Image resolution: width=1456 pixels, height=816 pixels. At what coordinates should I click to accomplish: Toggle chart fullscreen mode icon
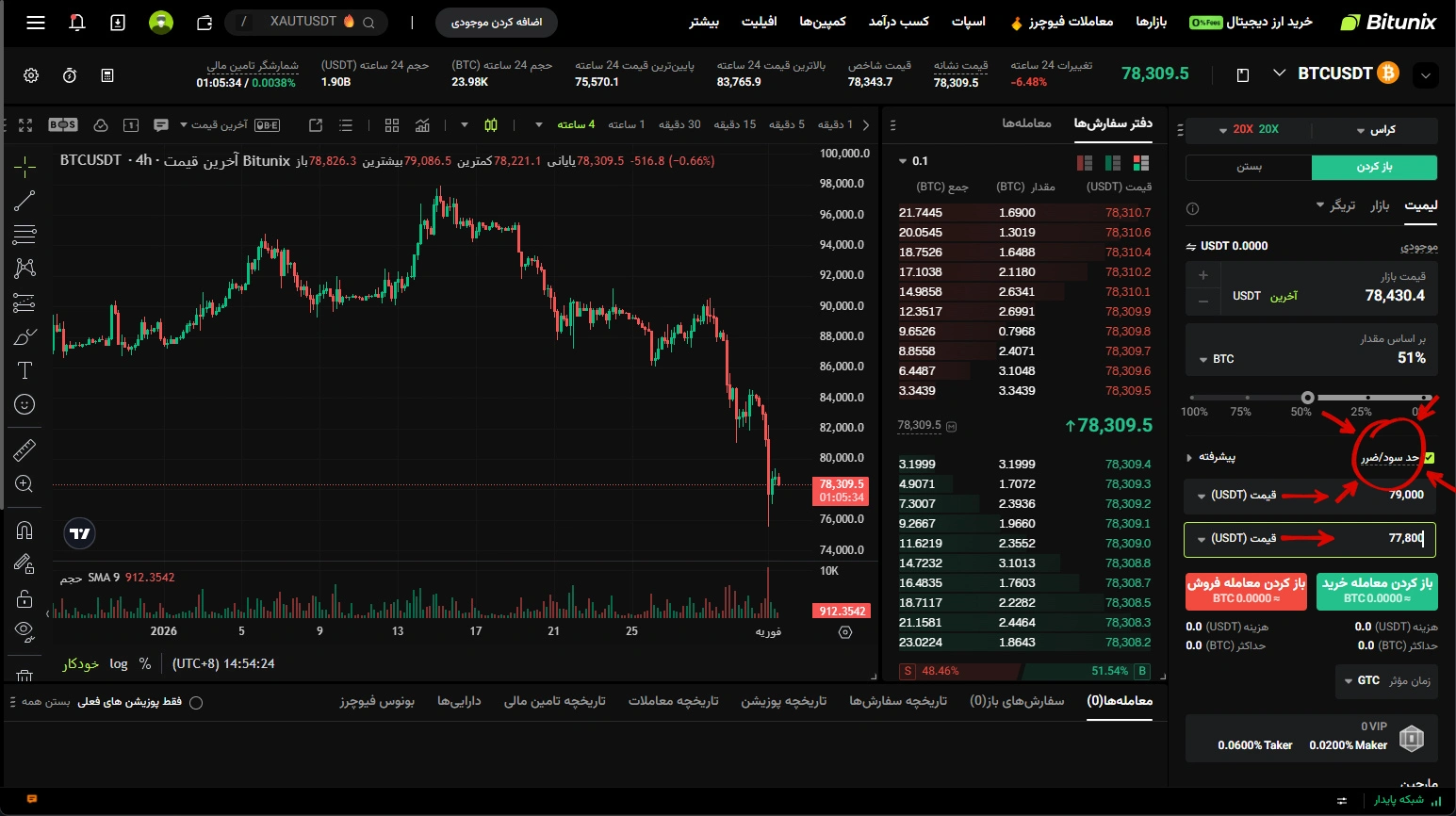(25, 125)
